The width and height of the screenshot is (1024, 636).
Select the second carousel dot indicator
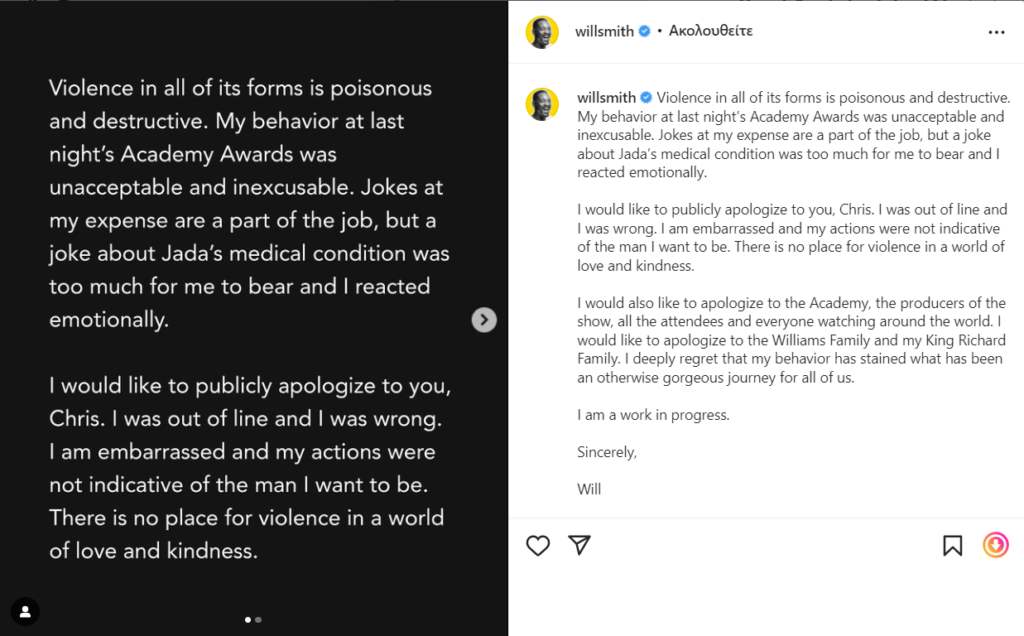259,620
